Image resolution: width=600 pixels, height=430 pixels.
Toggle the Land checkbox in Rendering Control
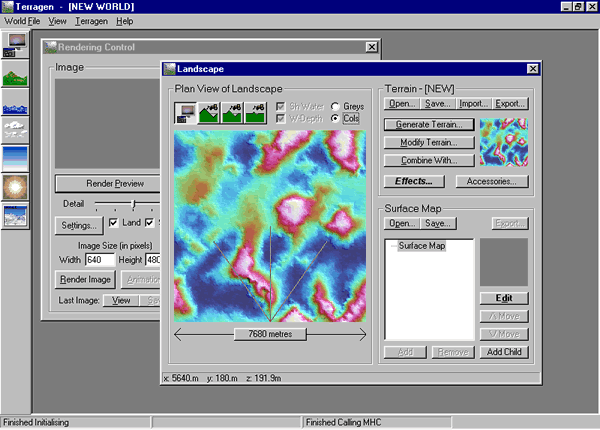coord(113,223)
